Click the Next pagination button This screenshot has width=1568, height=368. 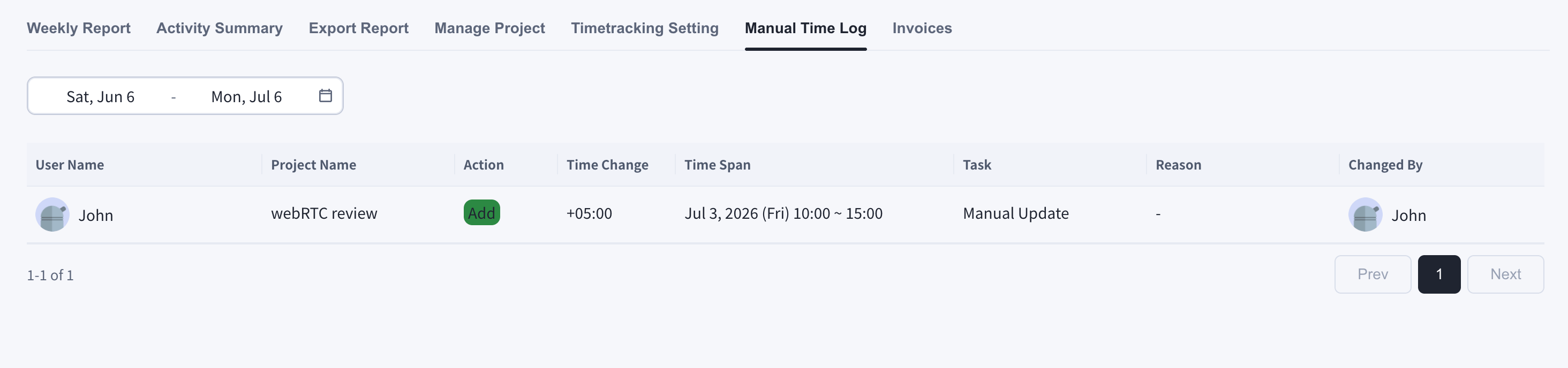[1505, 274]
